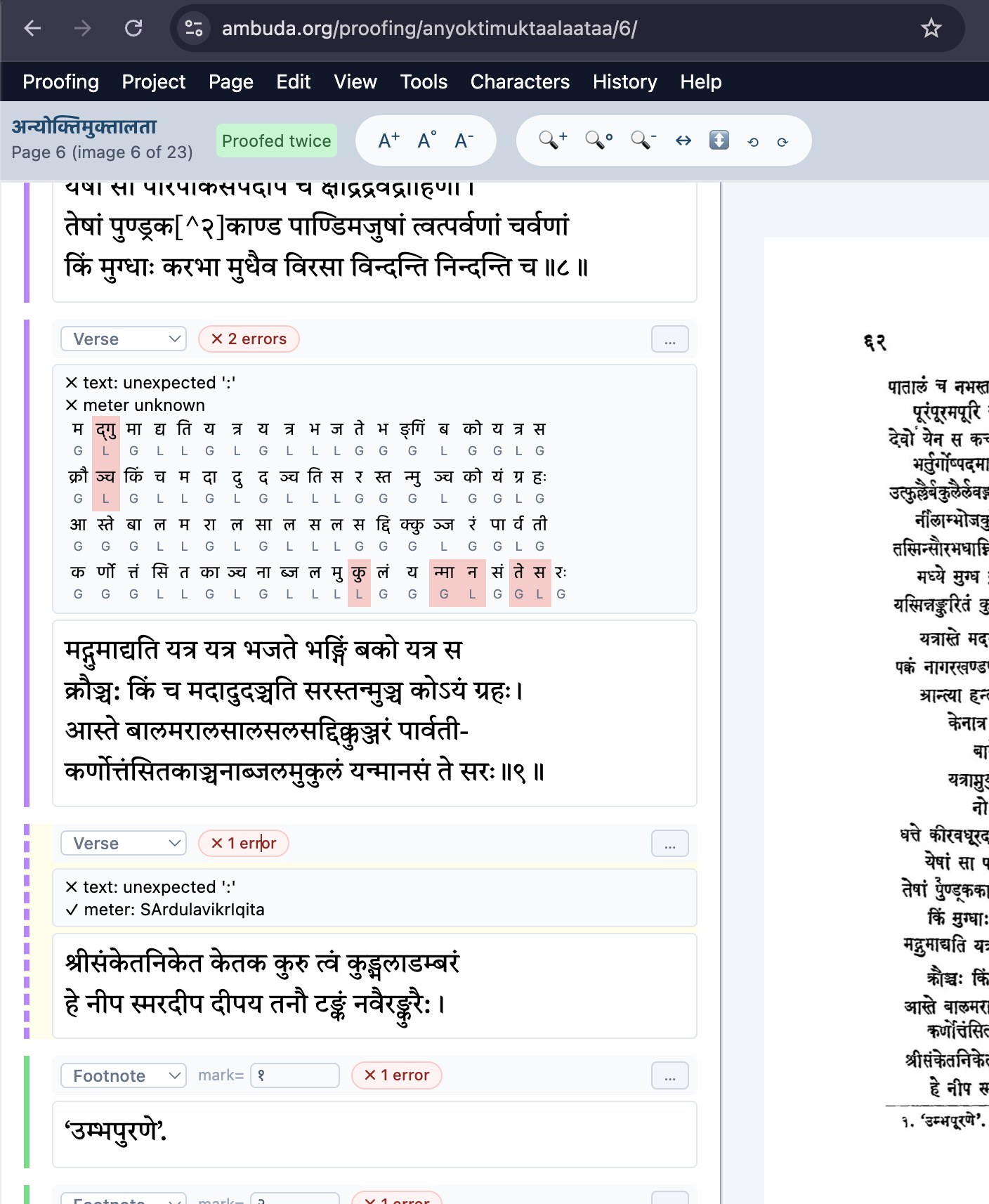The image size is (989, 1204).
Task: Toggle the '2 errors' badge
Action: 249,339
